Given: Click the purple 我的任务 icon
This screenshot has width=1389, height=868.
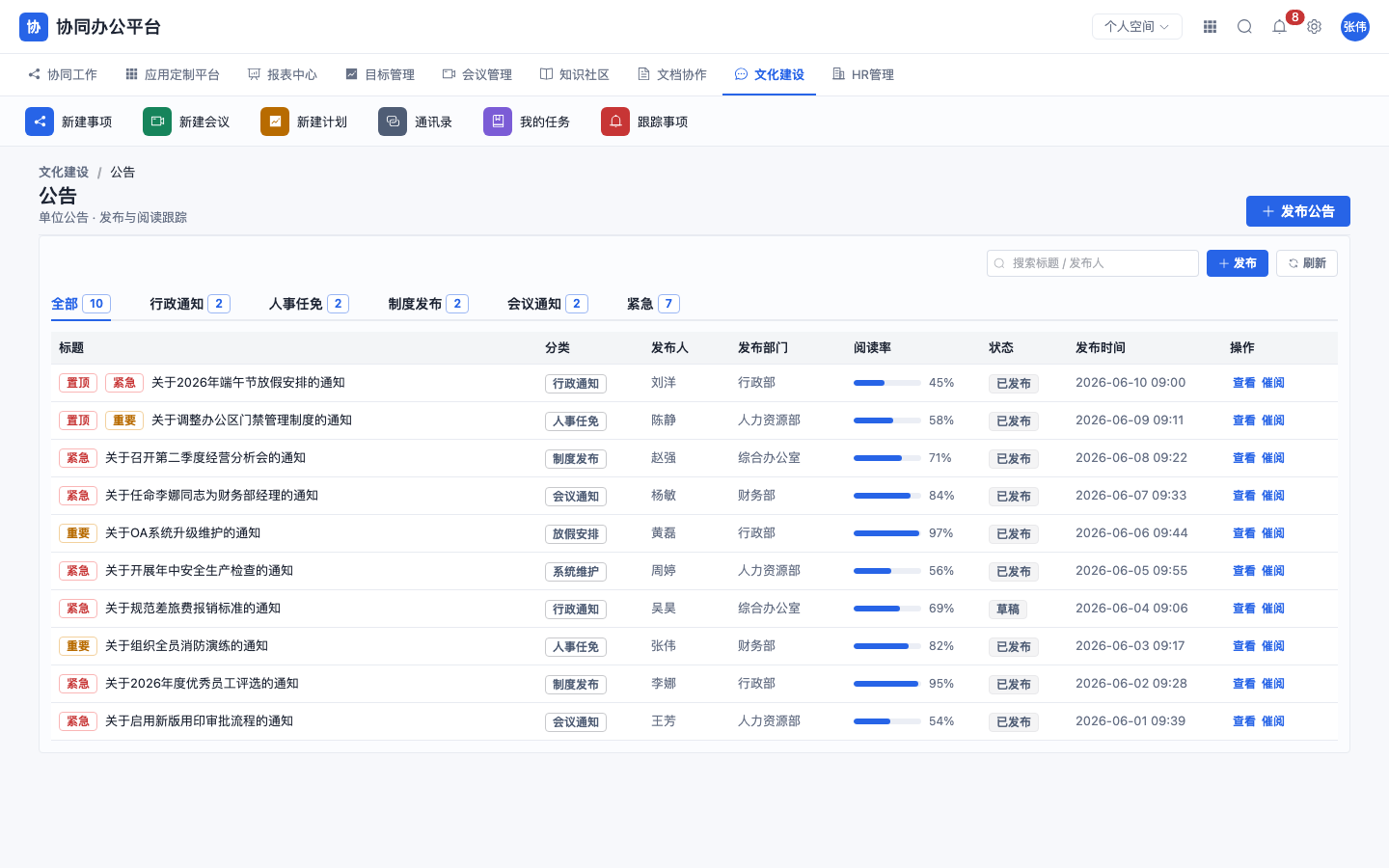Looking at the screenshot, I should [x=498, y=122].
